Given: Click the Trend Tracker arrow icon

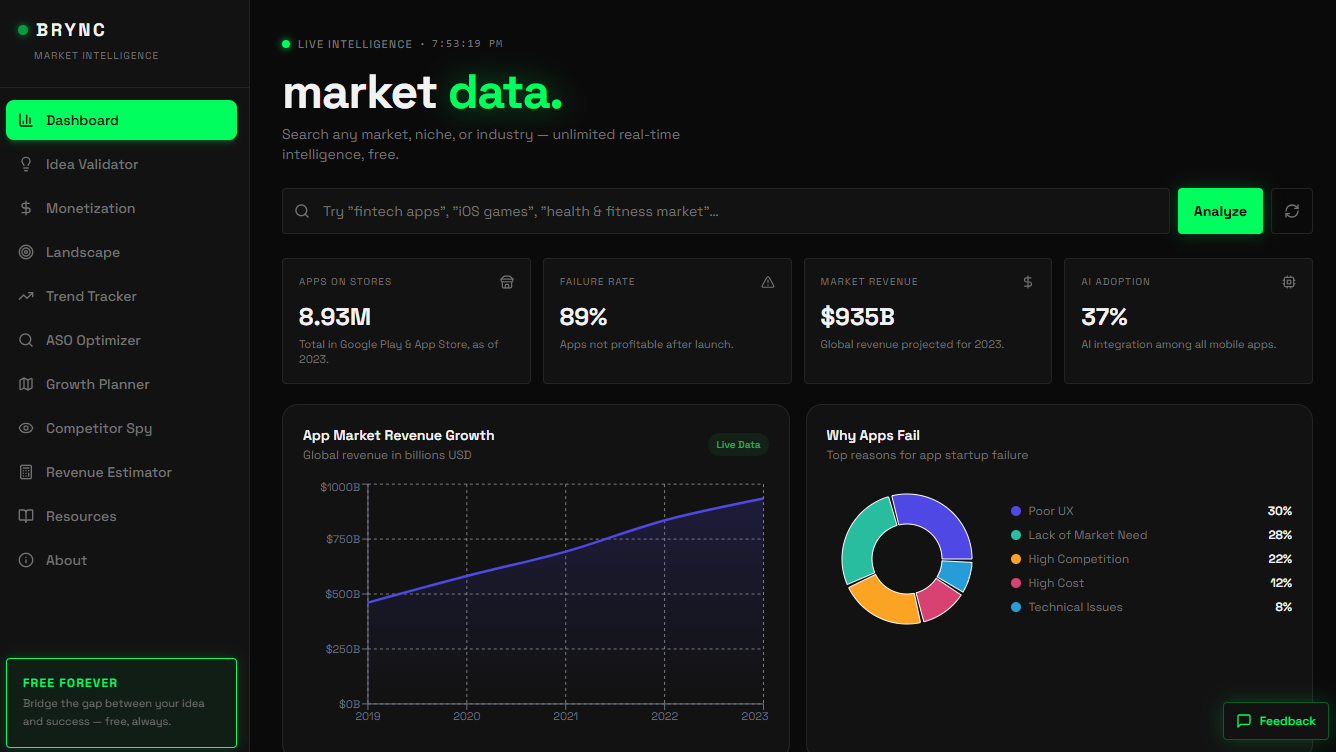Looking at the screenshot, I should coord(25,296).
